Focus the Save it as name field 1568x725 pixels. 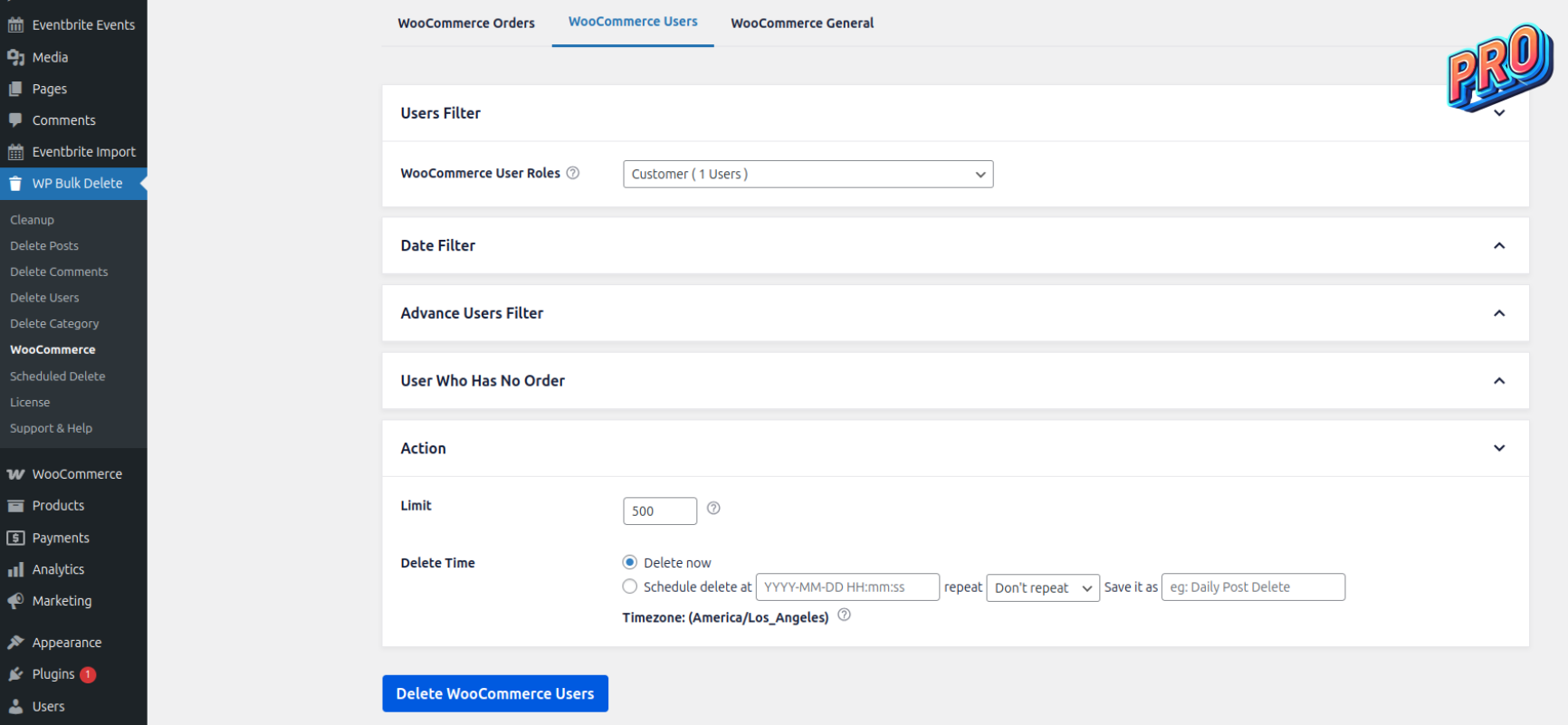pyautogui.click(x=1253, y=587)
